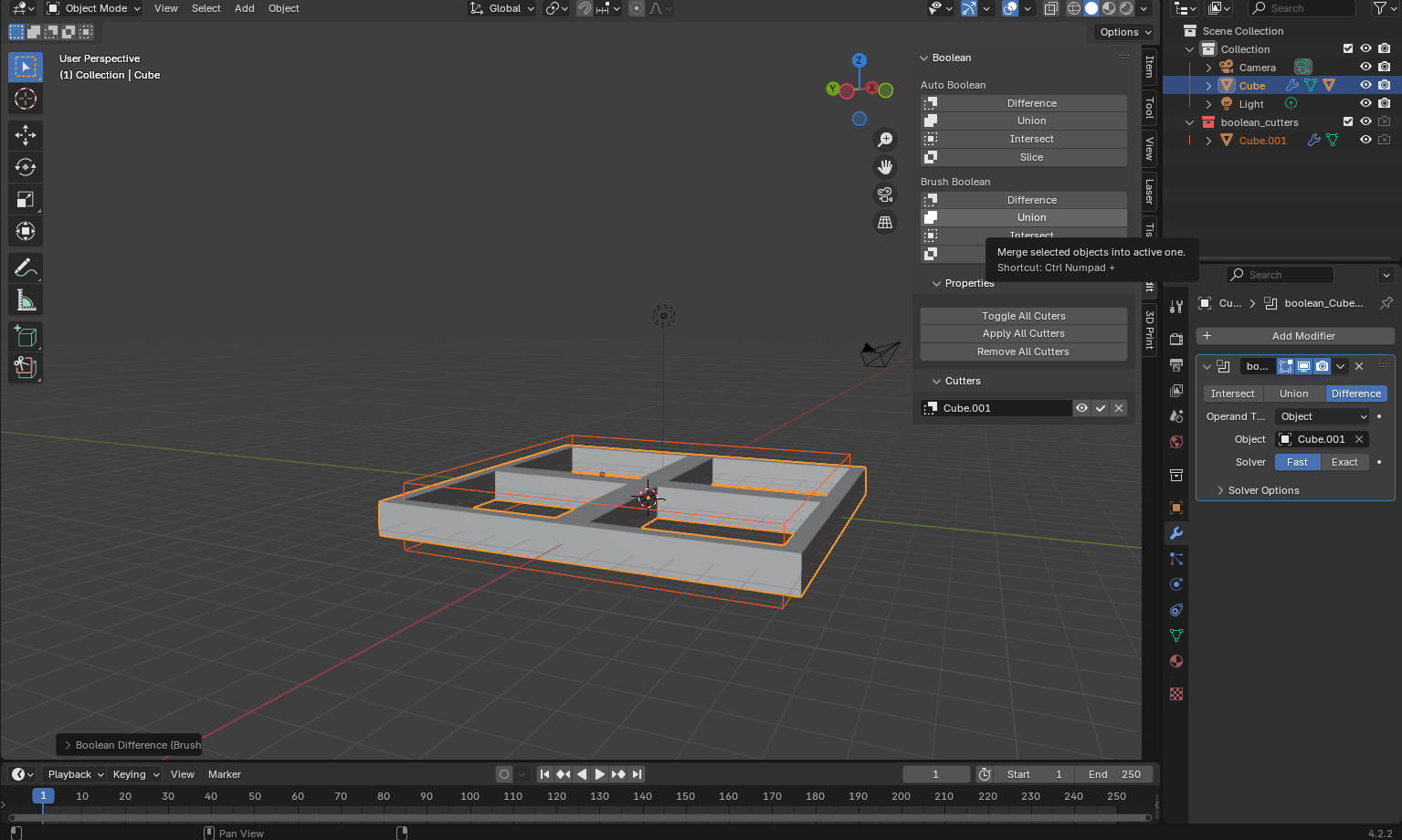Image resolution: width=1402 pixels, height=840 pixels.
Task: Open the Physics properties tab icon
Action: pos(1176,584)
